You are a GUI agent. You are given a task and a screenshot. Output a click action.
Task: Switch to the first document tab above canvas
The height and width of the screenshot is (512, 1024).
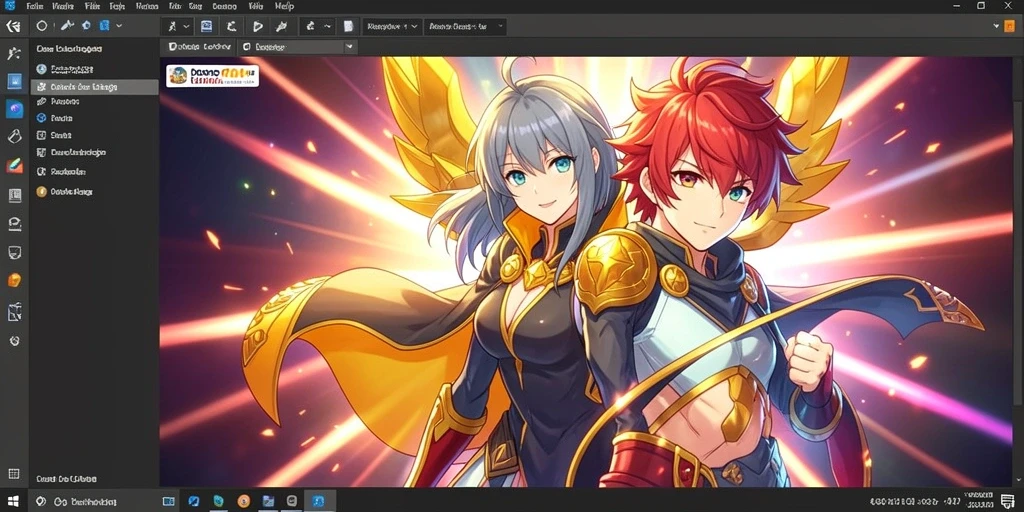pyautogui.click(x=199, y=47)
